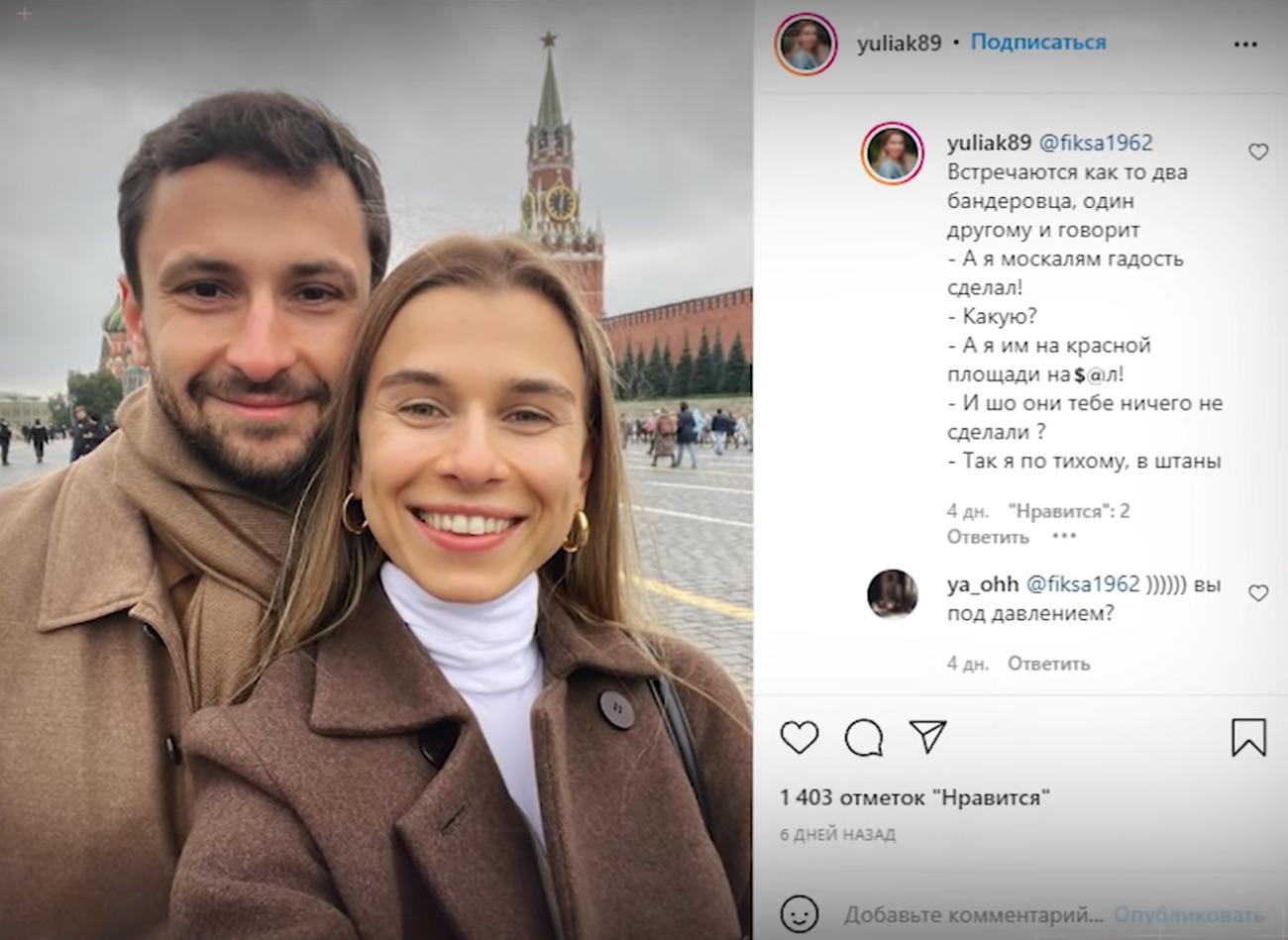Like the post with heart icon

[800, 737]
